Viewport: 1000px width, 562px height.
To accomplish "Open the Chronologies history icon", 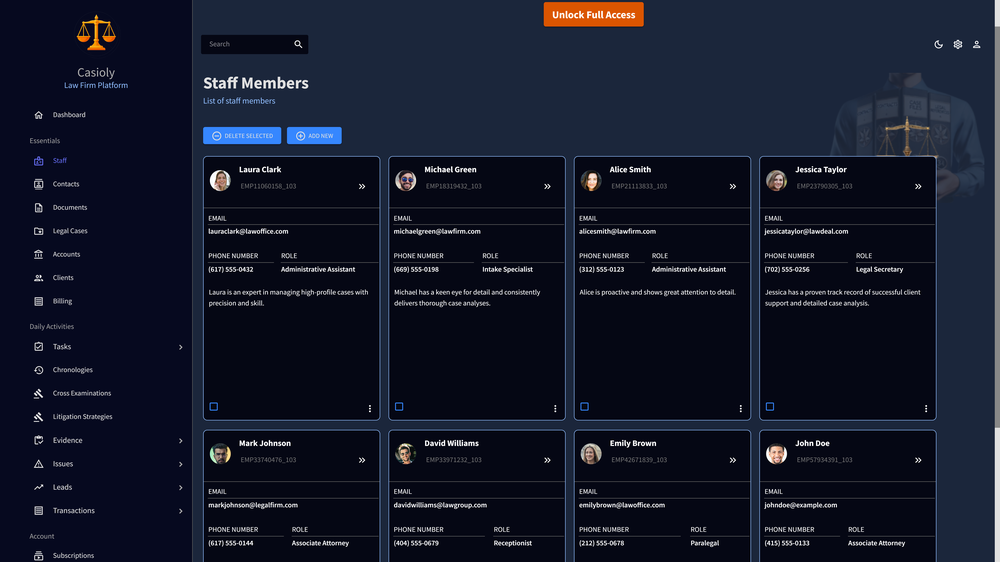I will click(x=38, y=370).
